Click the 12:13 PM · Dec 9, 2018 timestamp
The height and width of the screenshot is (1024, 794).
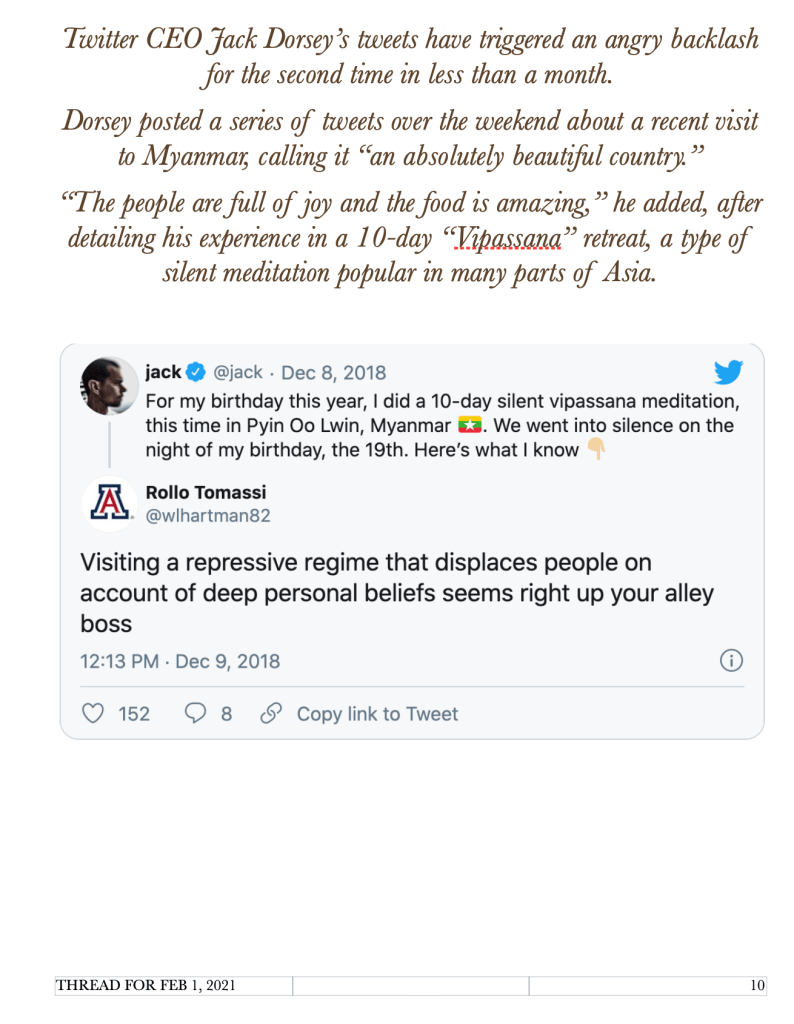[180, 662]
